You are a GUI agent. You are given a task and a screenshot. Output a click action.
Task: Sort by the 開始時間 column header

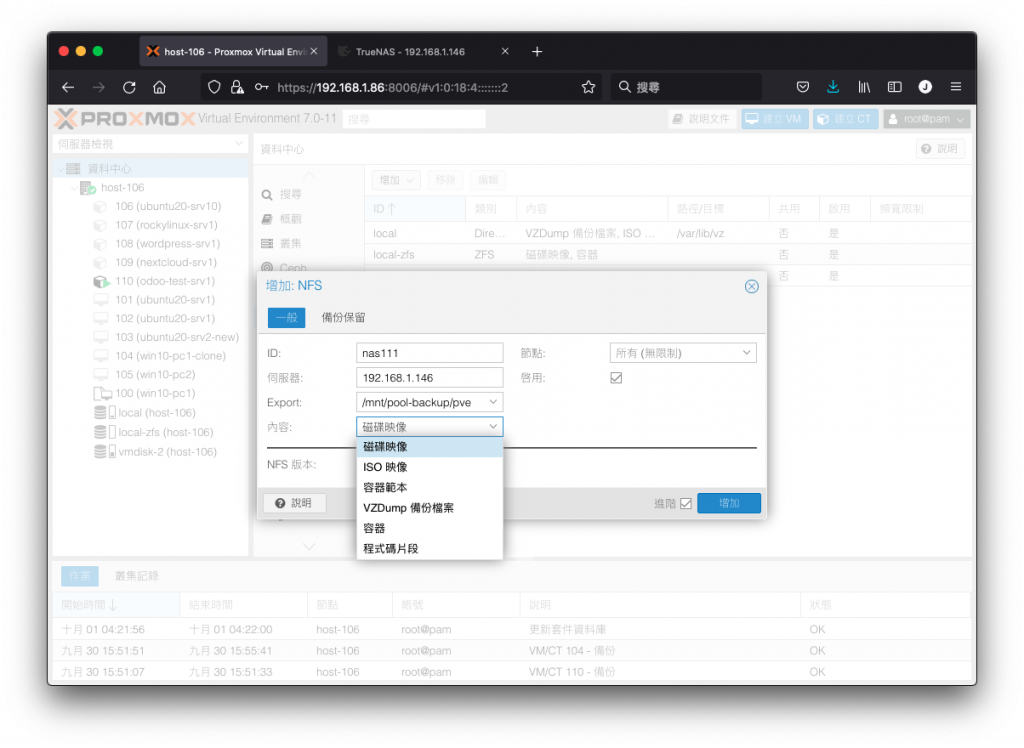(x=116, y=606)
